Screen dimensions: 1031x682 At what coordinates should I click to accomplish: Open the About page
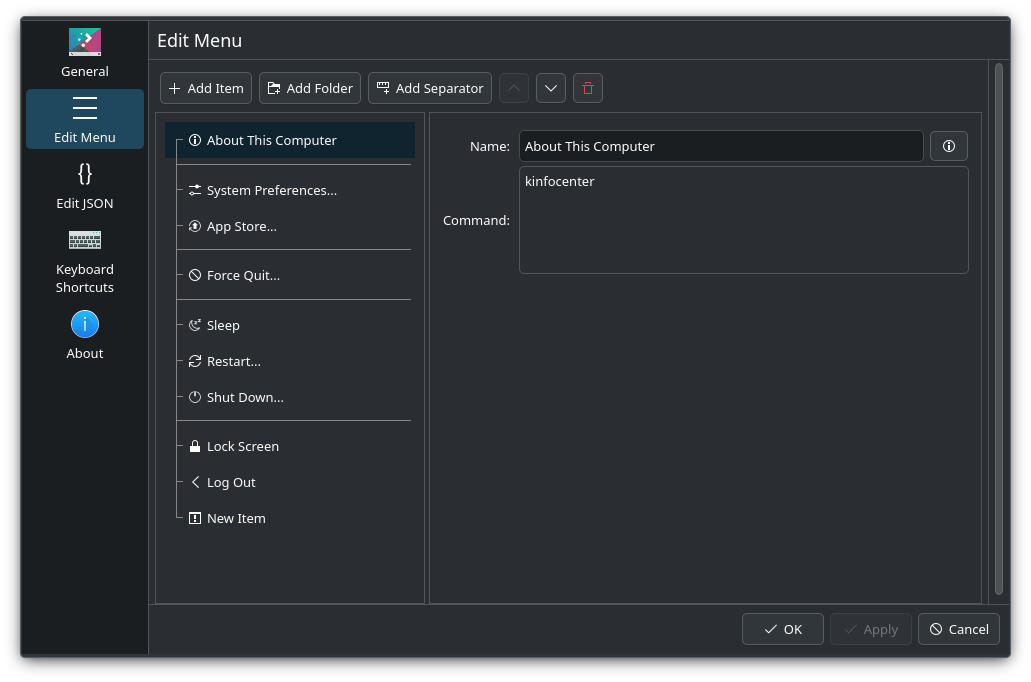tap(85, 335)
